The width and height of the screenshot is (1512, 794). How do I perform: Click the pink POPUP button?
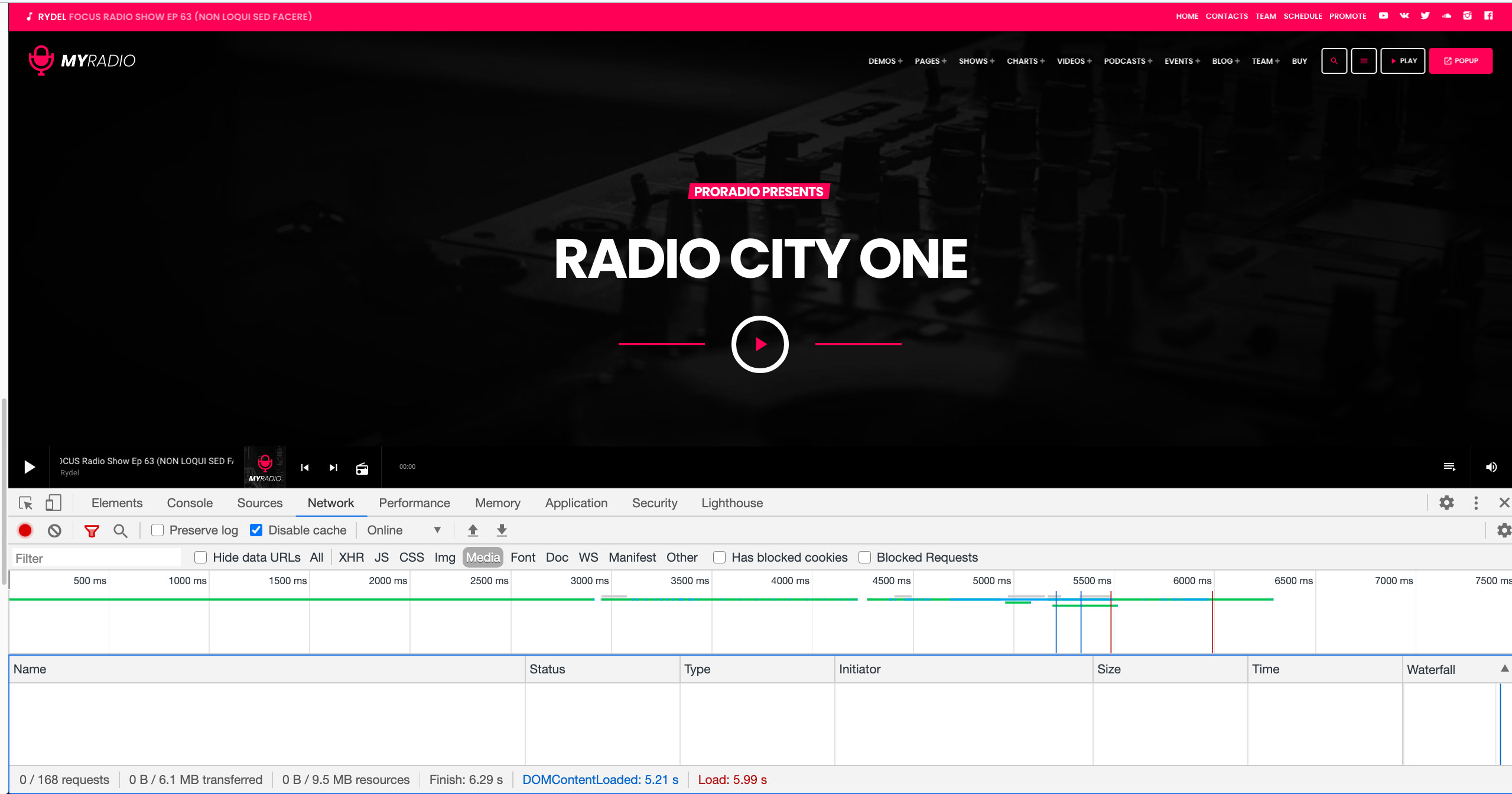pos(1460,61)
